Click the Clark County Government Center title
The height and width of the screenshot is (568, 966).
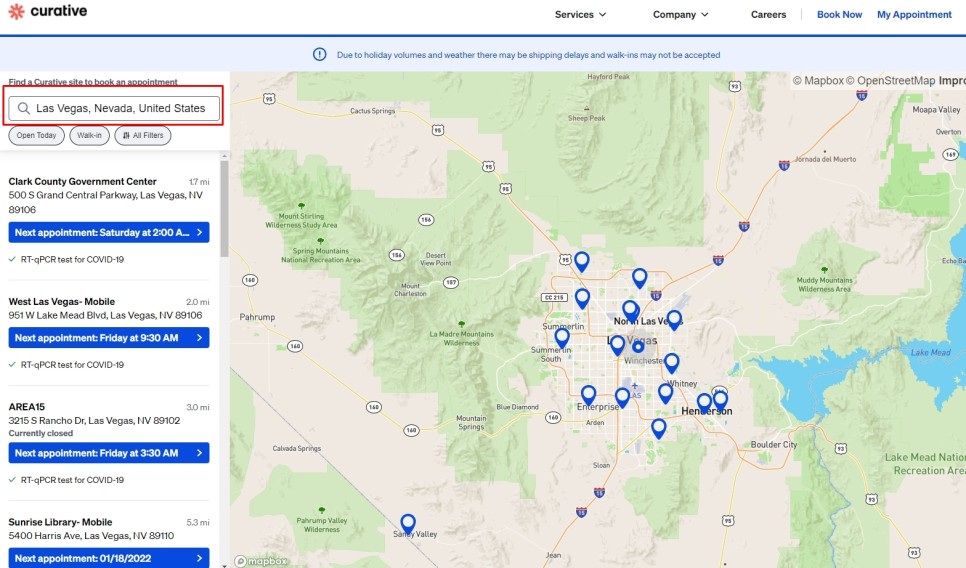83,181
